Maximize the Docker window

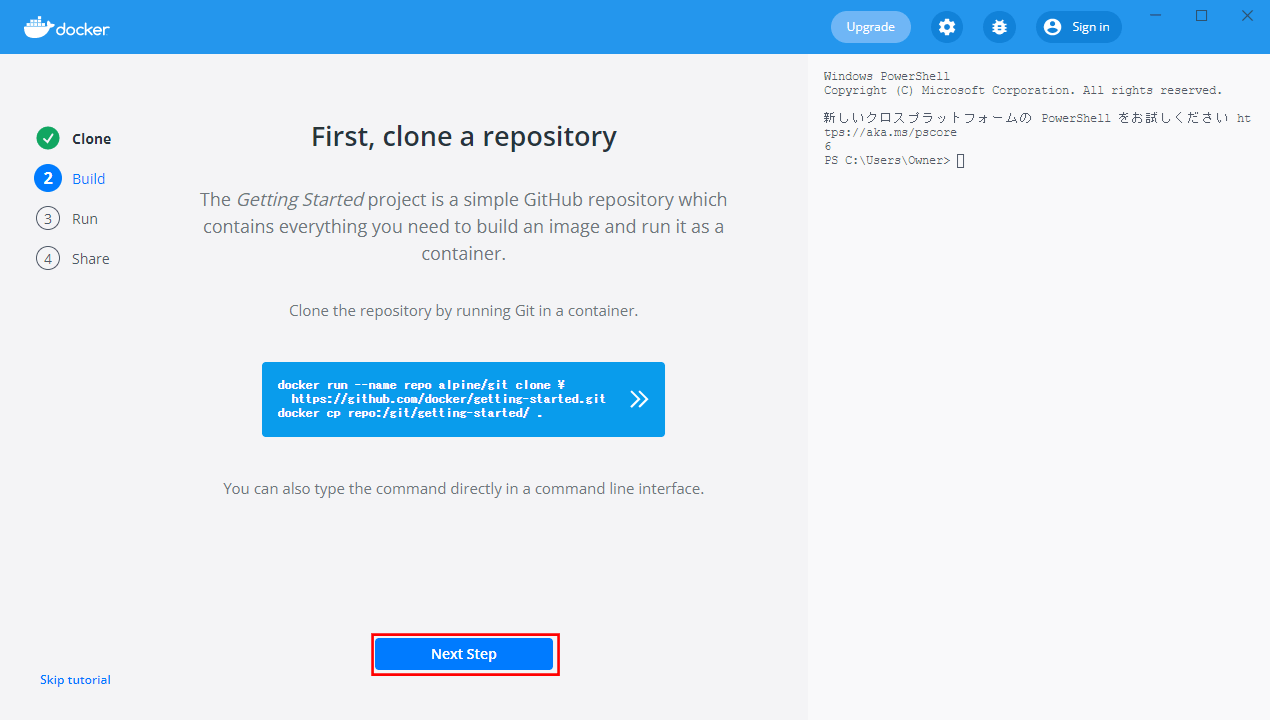[1202, 15]
